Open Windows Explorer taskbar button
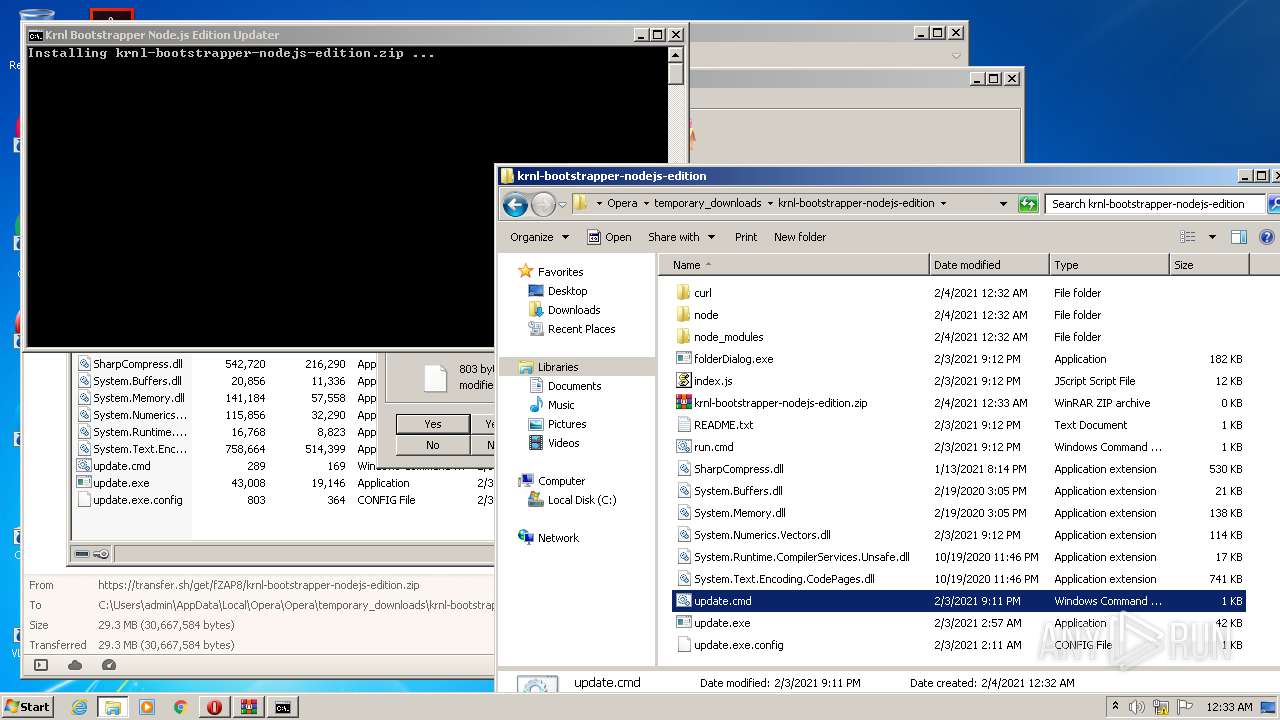 point(113,707)
